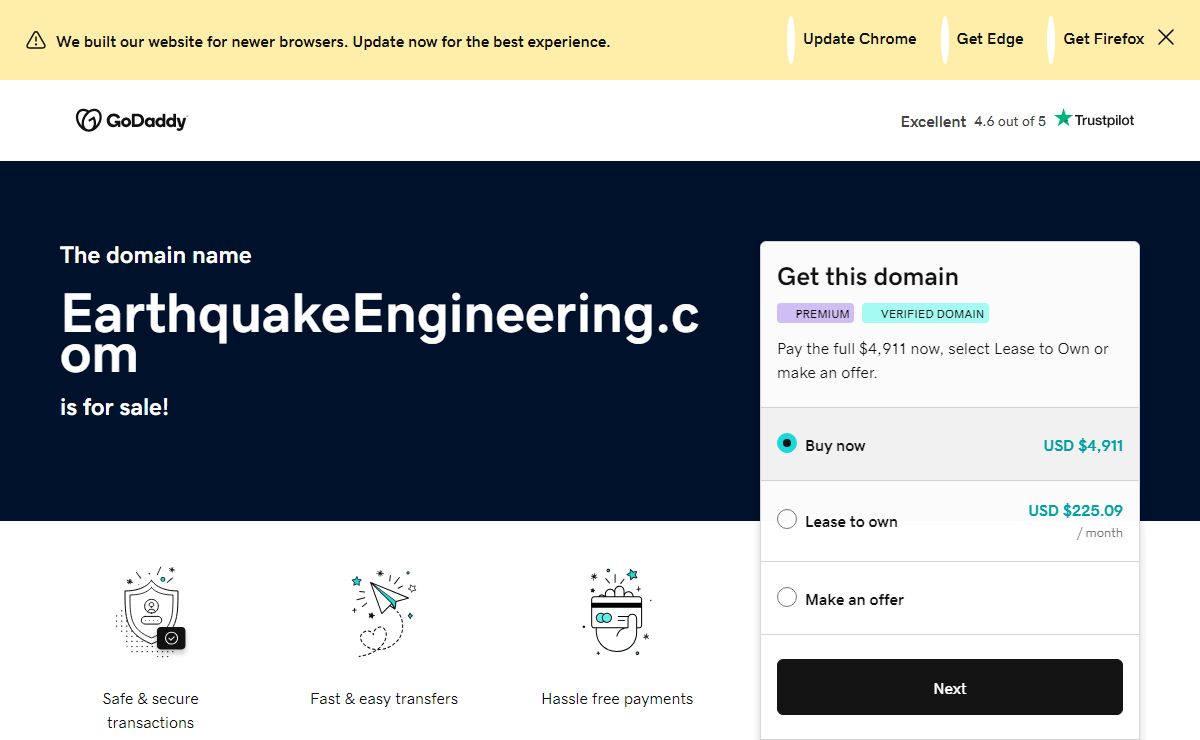The height and width of the screenshot is (740, 1200).
Task: Click the '/ month' label under lease price
Action: click(1100, 533)
